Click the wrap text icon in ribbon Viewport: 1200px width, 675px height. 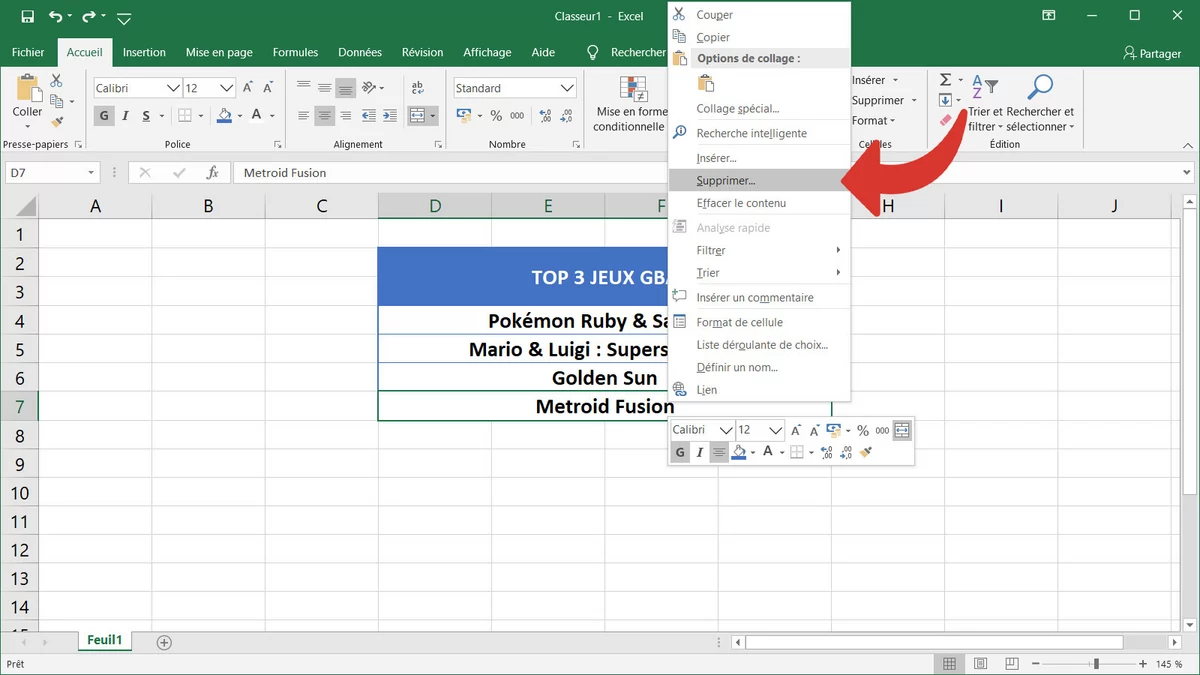coord(417,88)
